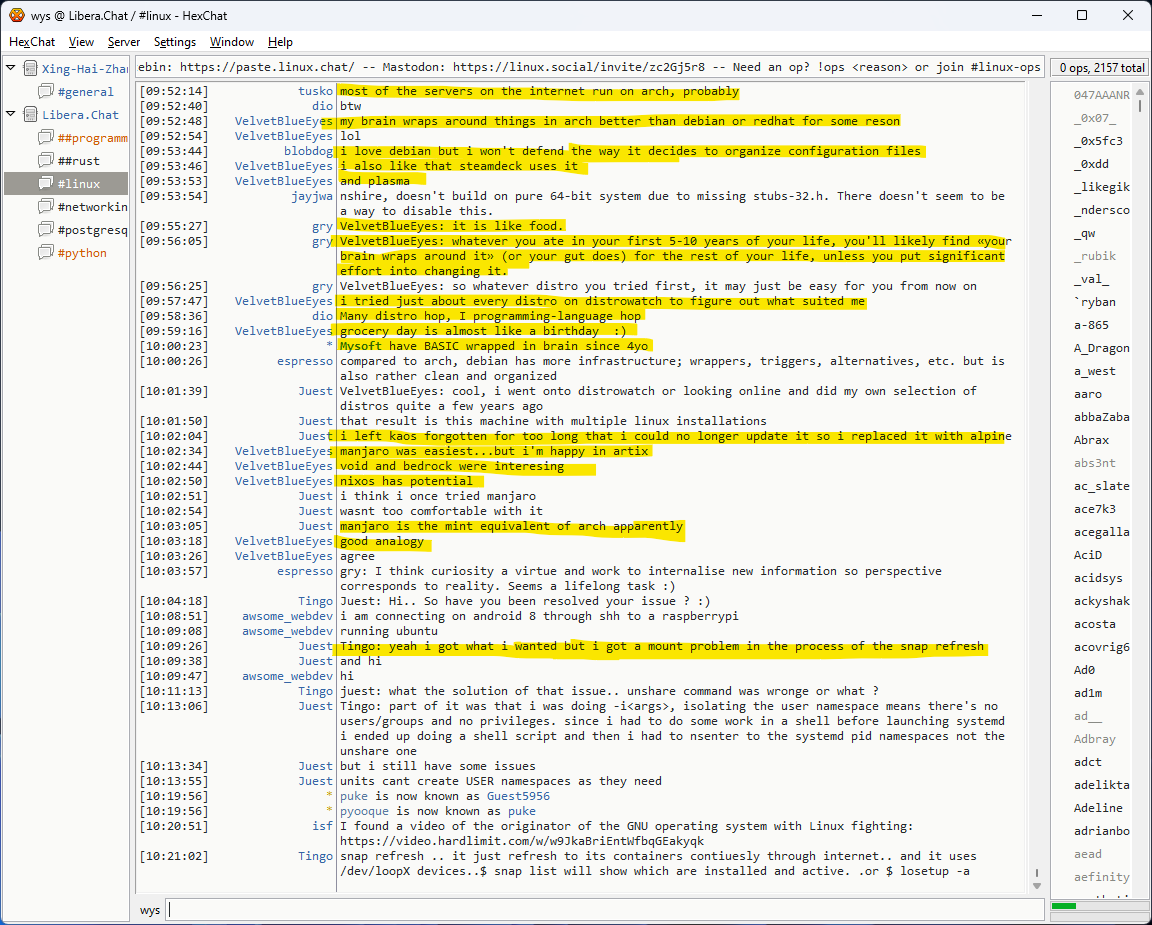Click the Xing-Hai-Zhan server icon
The height and width of the screenshot is (925, 1152).
(29, 69)
